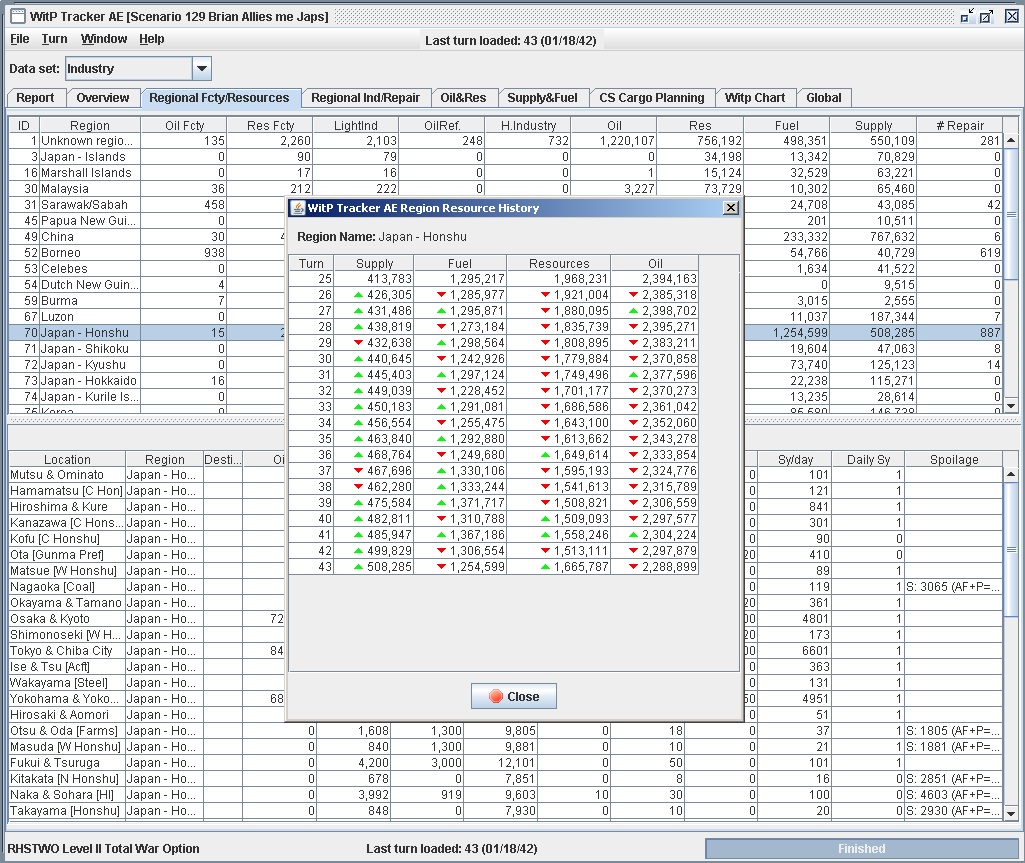Open the Turn menu
This screenshot has height=863, width=1025.
tap(54, 39)
